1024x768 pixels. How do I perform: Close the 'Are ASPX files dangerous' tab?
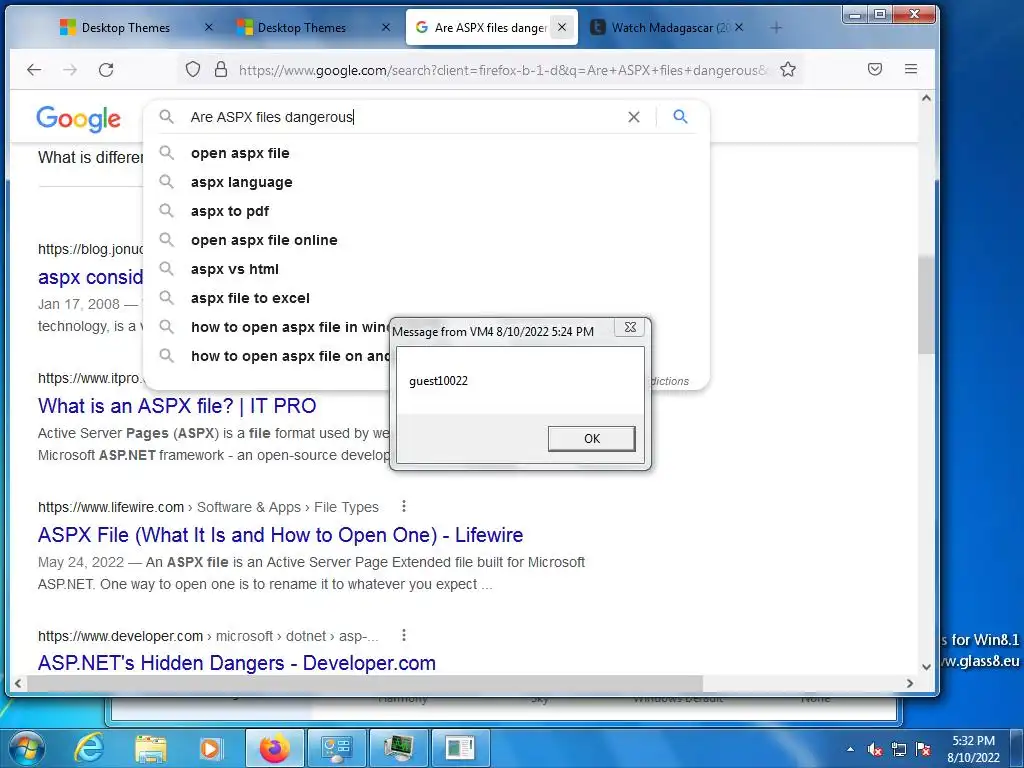(x=562, y=27)
